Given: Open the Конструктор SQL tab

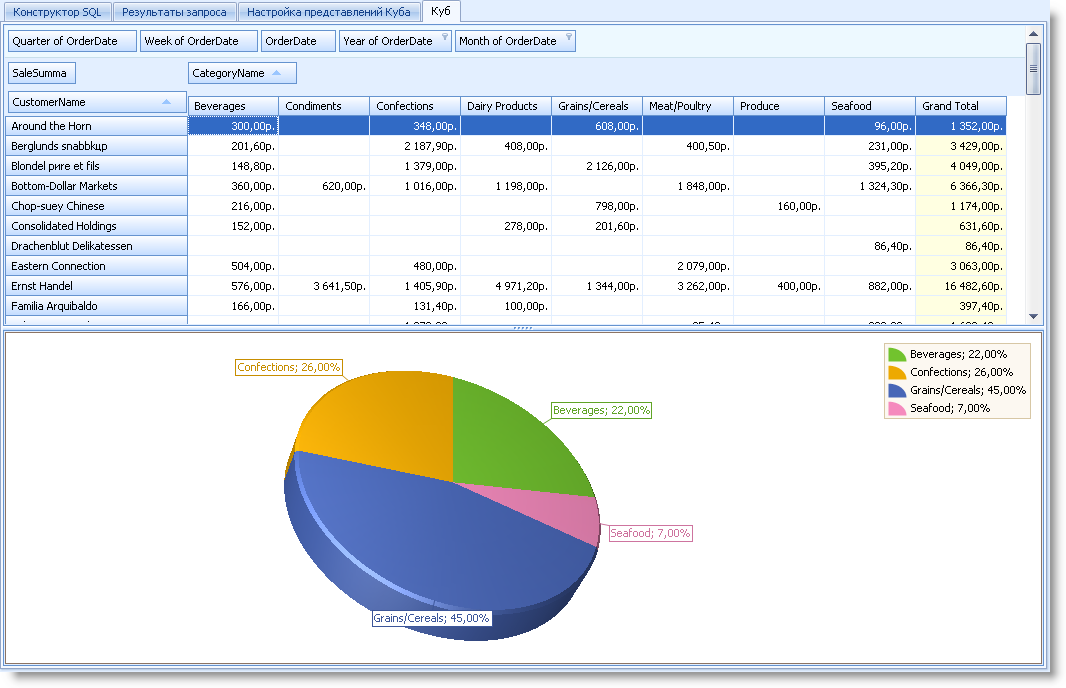Looking at the screenshot, I should [x=57, y=13].
